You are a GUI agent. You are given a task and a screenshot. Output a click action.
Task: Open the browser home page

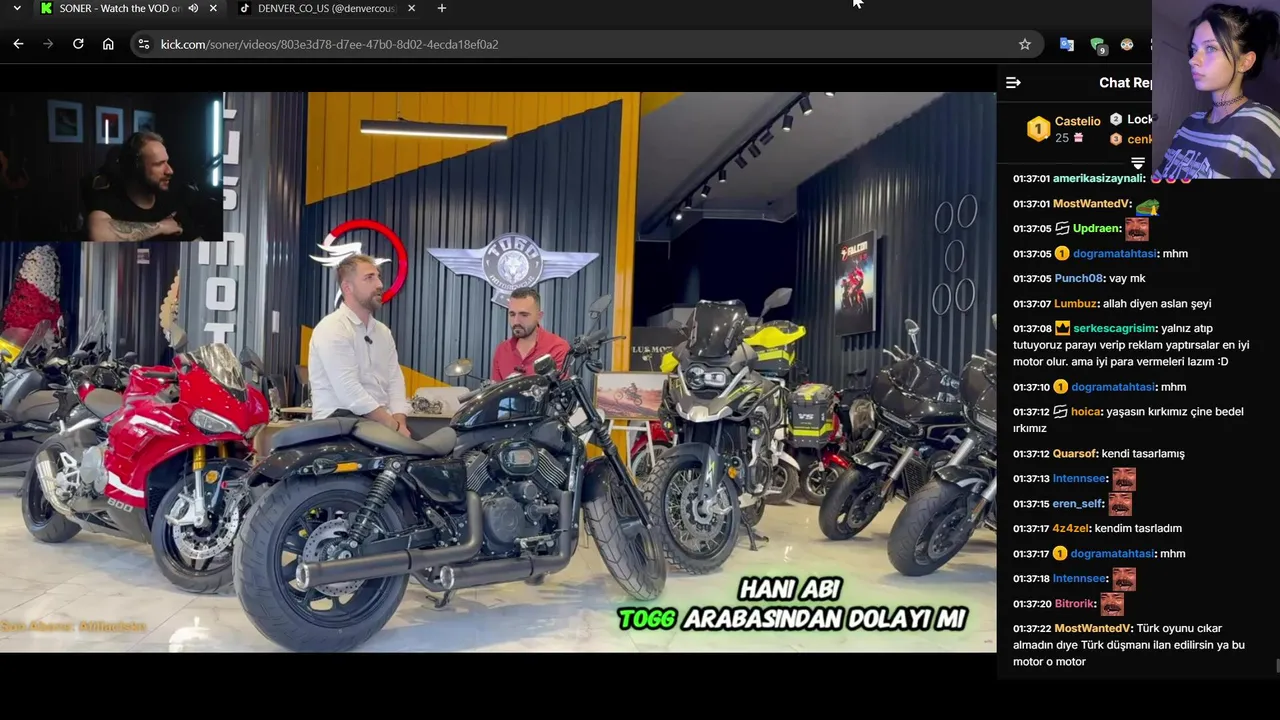tap(108, 44)
